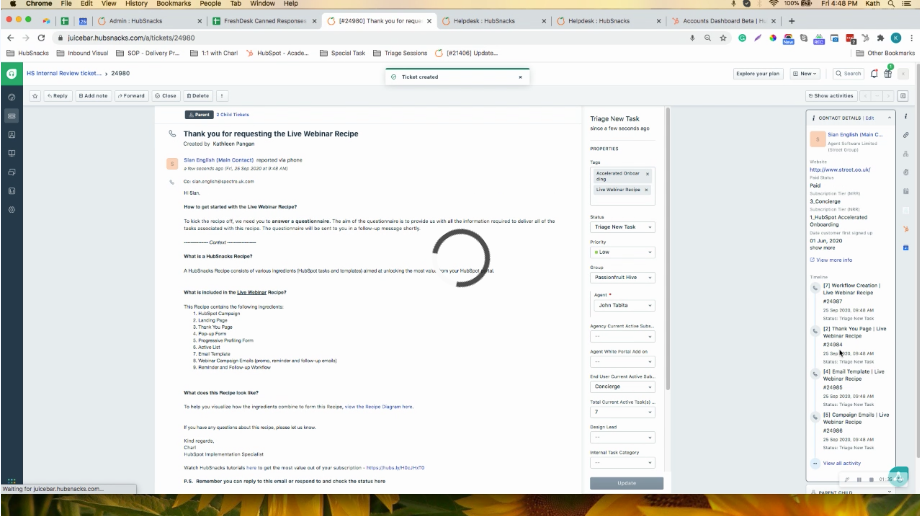Viewport: 920px width, 516px height.
Task: Click the header Search field
Action: click(x=848, y=73)
